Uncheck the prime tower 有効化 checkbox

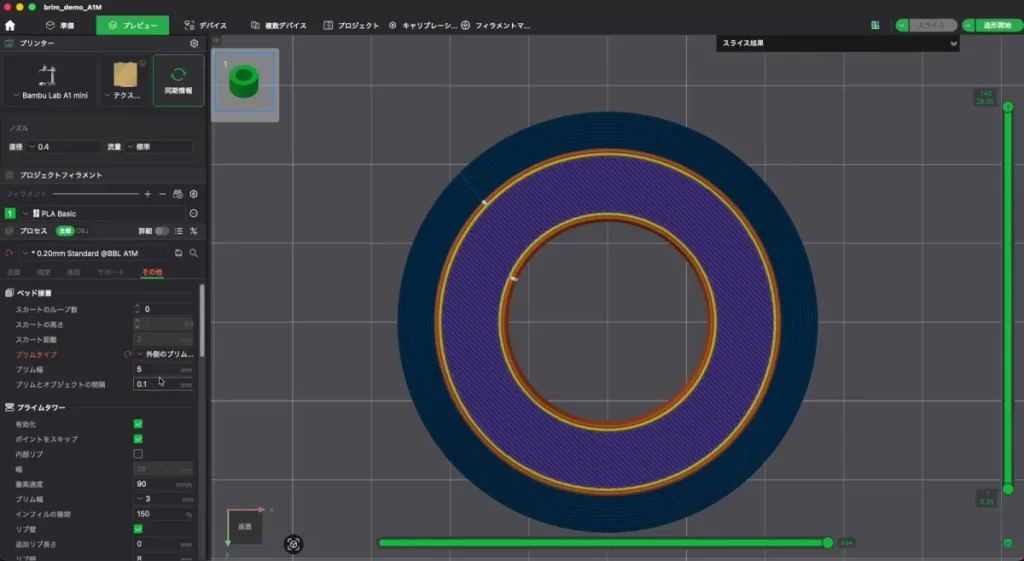coord(138,424)
